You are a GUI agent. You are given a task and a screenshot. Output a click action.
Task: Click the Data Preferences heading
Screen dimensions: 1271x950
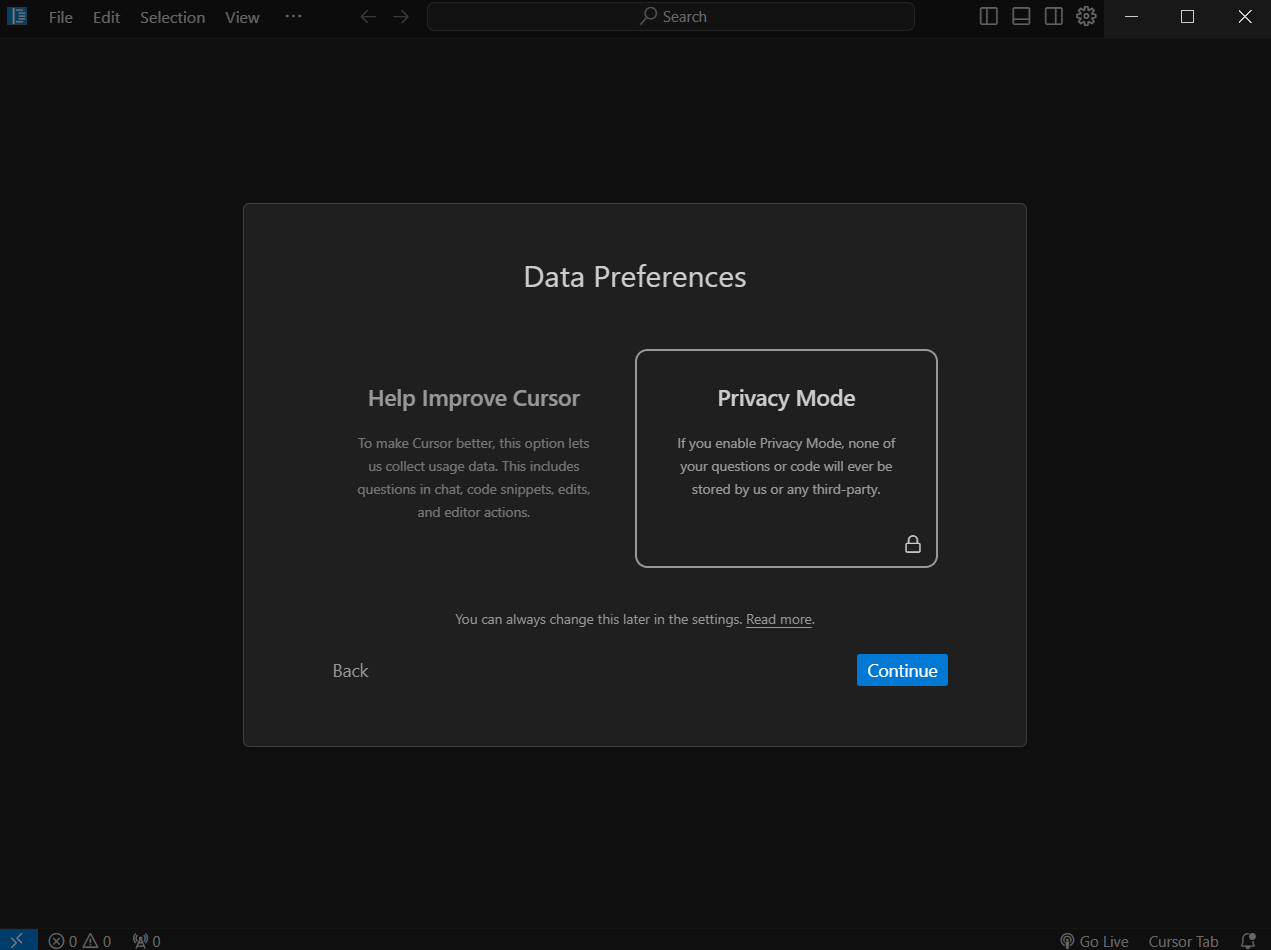tap(635, 277)
